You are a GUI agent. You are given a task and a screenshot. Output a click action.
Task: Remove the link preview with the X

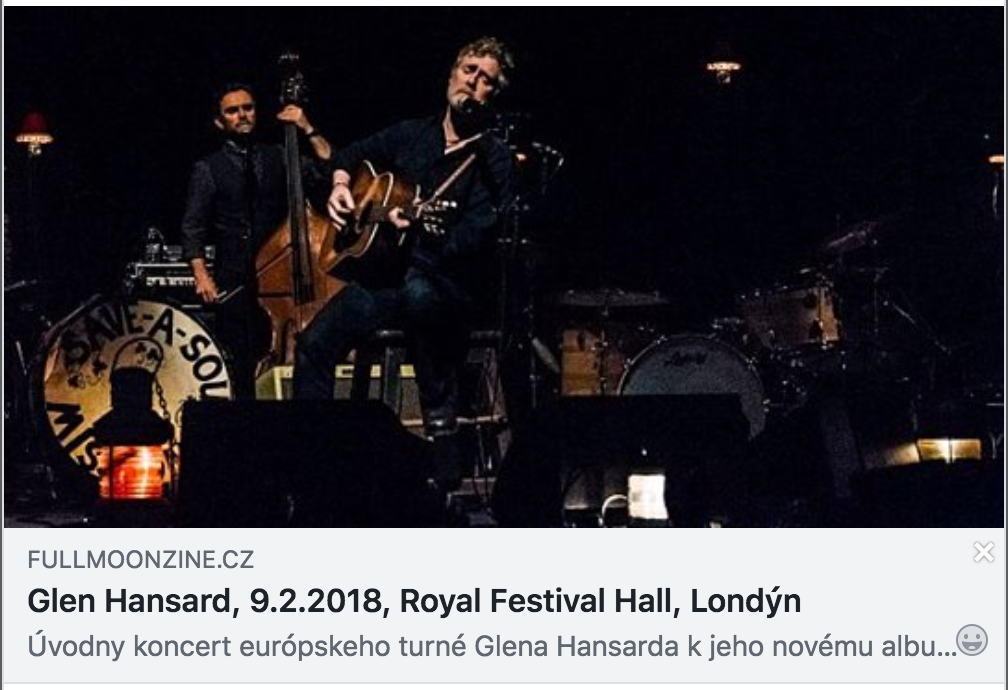click(984, 552)
